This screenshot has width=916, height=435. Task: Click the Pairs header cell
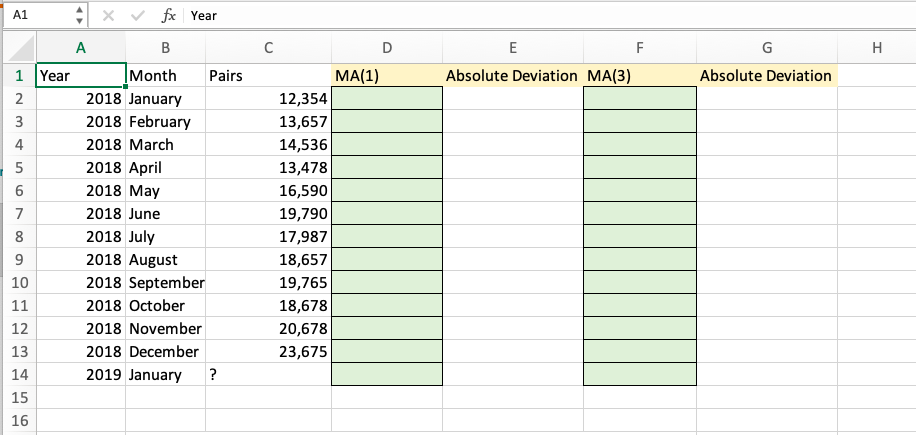pos(268,75)
